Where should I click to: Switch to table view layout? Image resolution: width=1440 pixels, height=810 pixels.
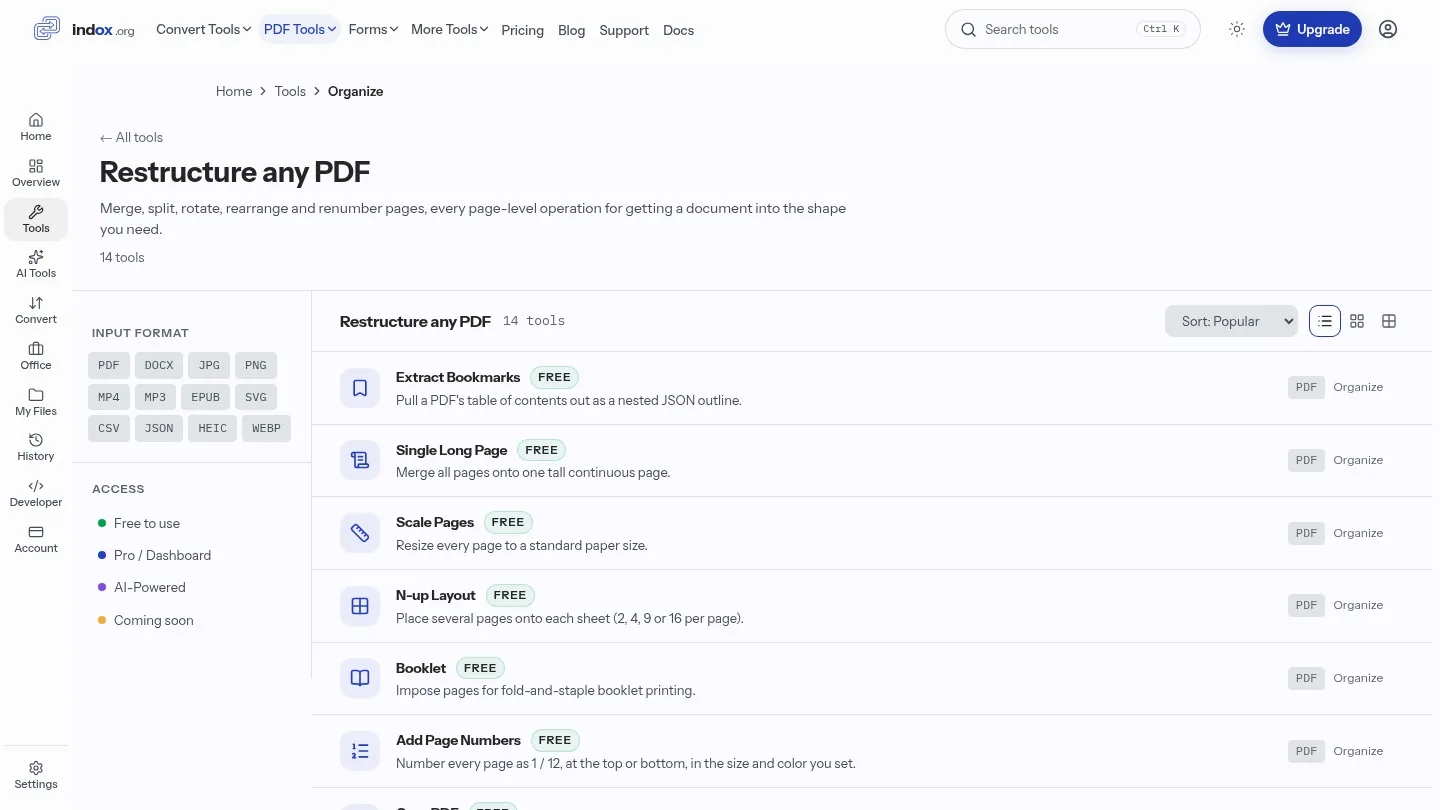(1389, 321)
